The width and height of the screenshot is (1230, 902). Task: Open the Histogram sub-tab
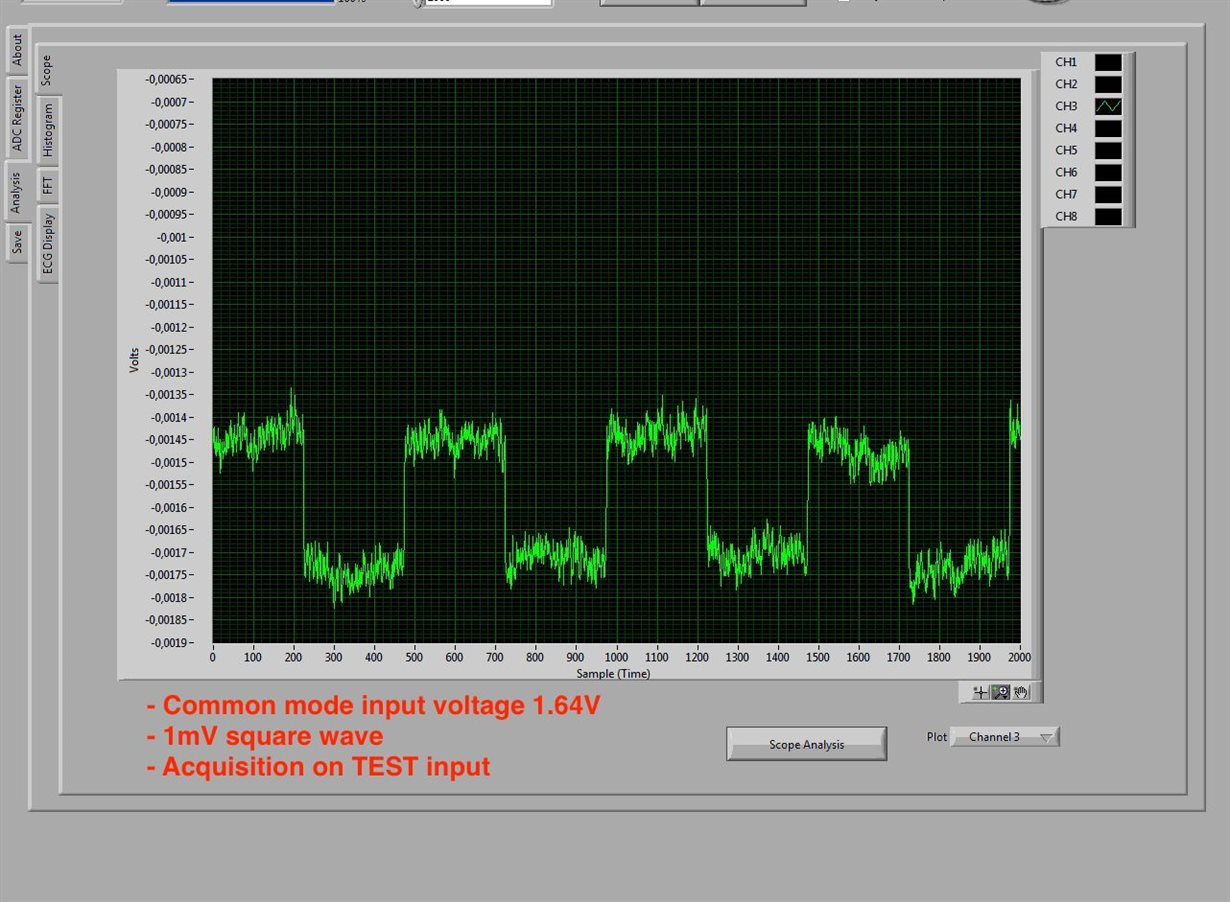(48, 130)
